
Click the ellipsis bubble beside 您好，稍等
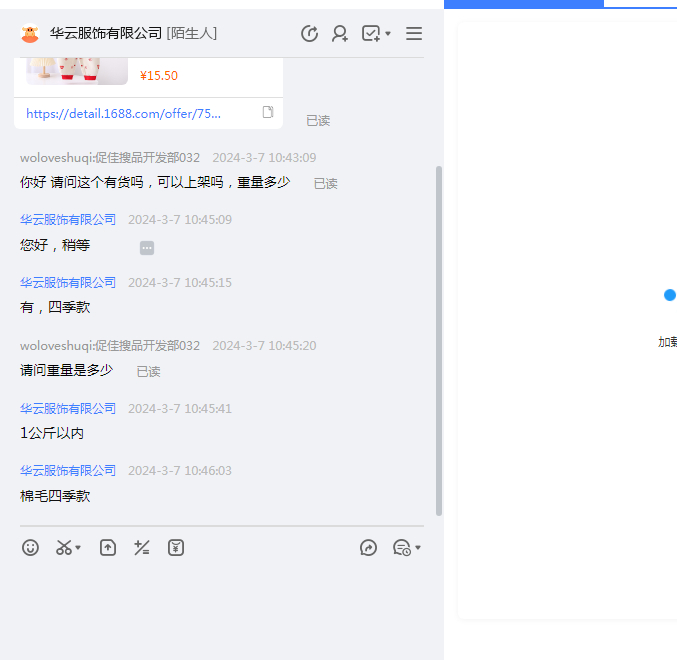[x=147, y=248]
